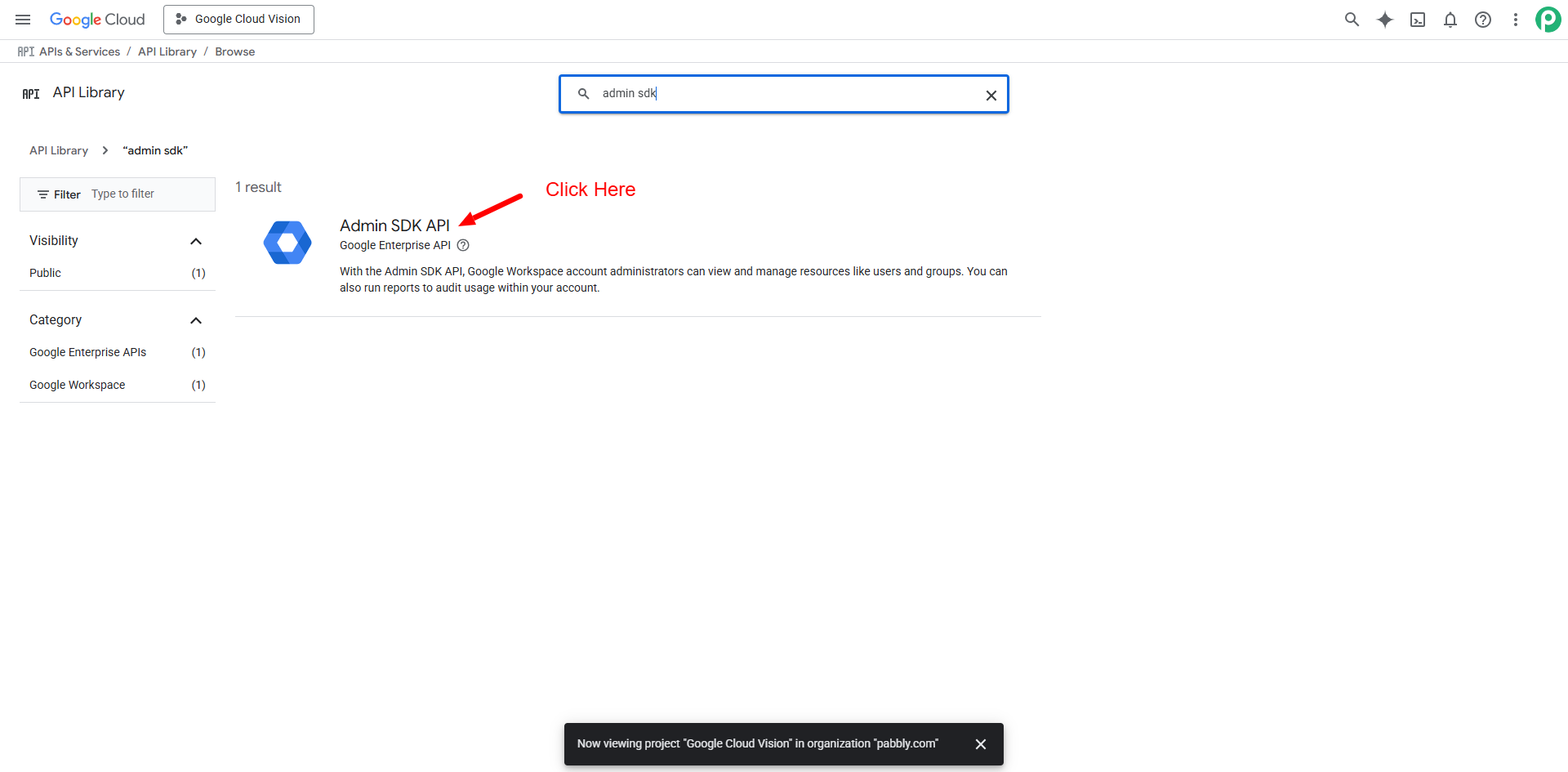This screenshot has height=772, width=1568.
Task: Open the help question mark menu
Action: [x=1483, y=20]
